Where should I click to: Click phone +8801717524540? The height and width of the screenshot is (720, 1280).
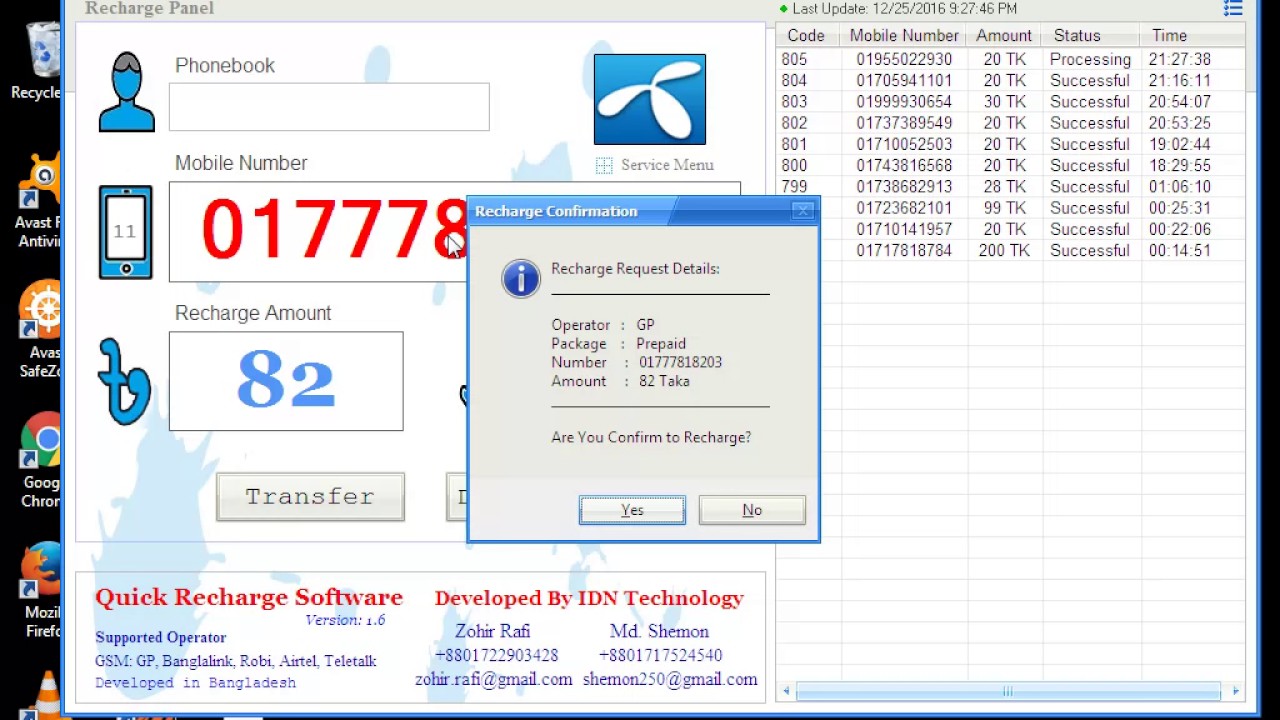pos(660,656)
